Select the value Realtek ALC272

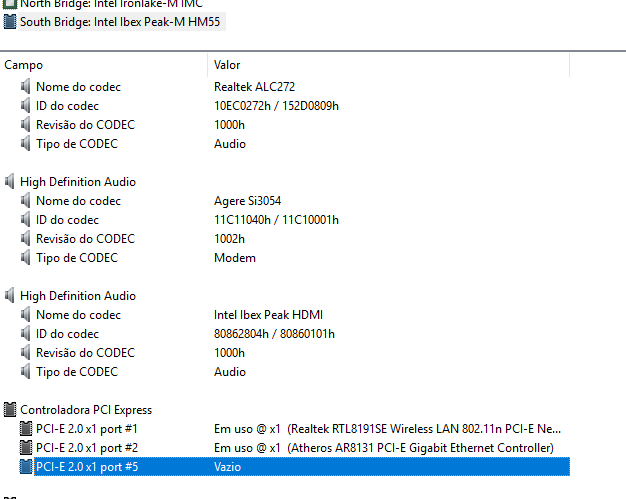click(254, 87)
